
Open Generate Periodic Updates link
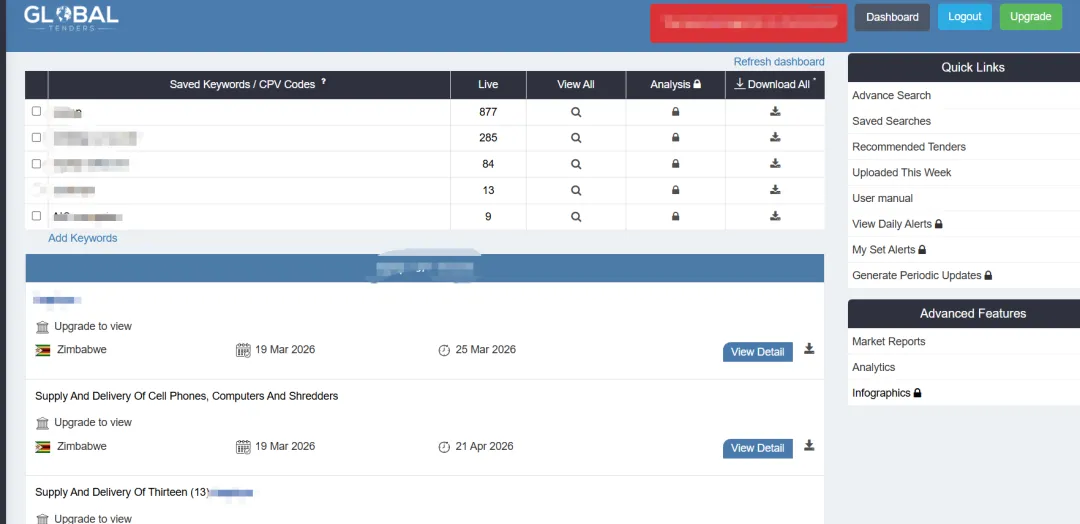click(x=922, y=275)
